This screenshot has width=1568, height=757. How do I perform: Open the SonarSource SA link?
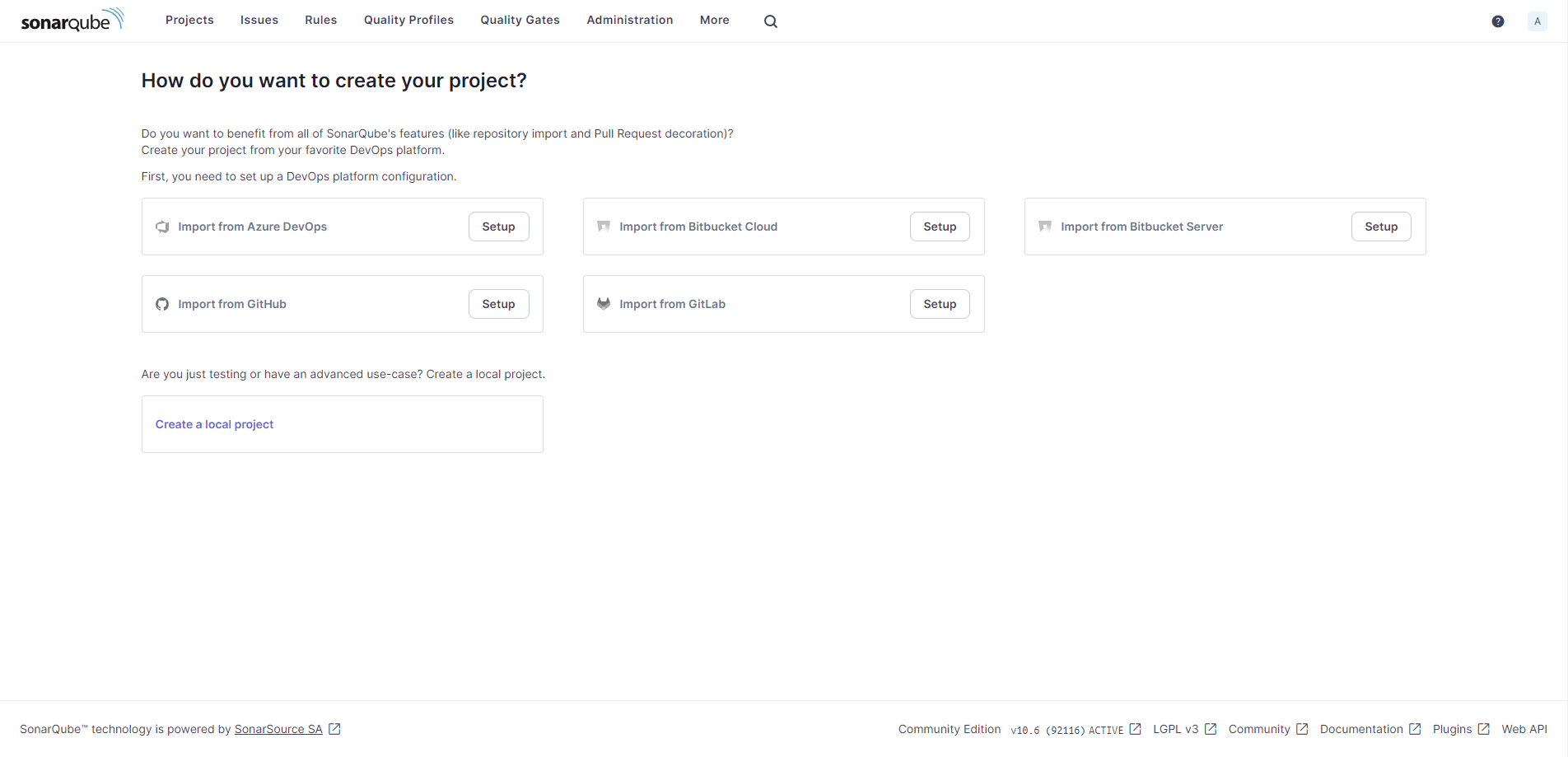pos(278,728)
